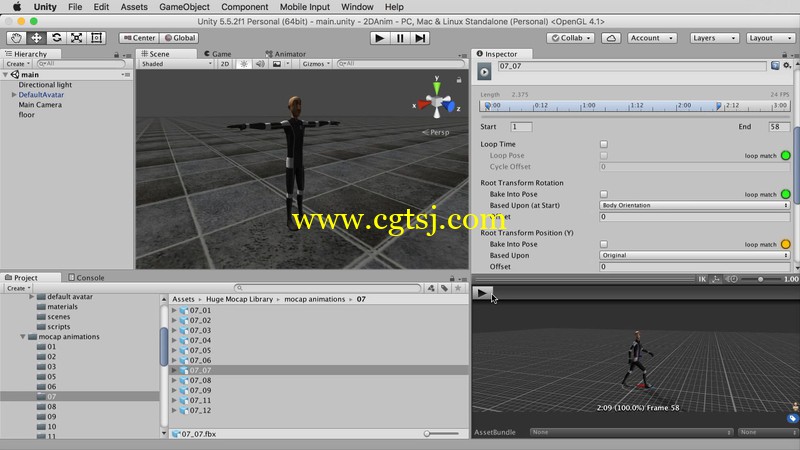Switch to the Game tab

tap(217, 54)
